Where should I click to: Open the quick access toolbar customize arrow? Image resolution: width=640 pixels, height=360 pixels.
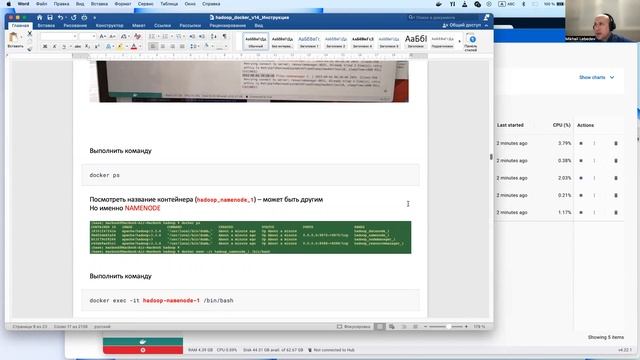point(95,18)
